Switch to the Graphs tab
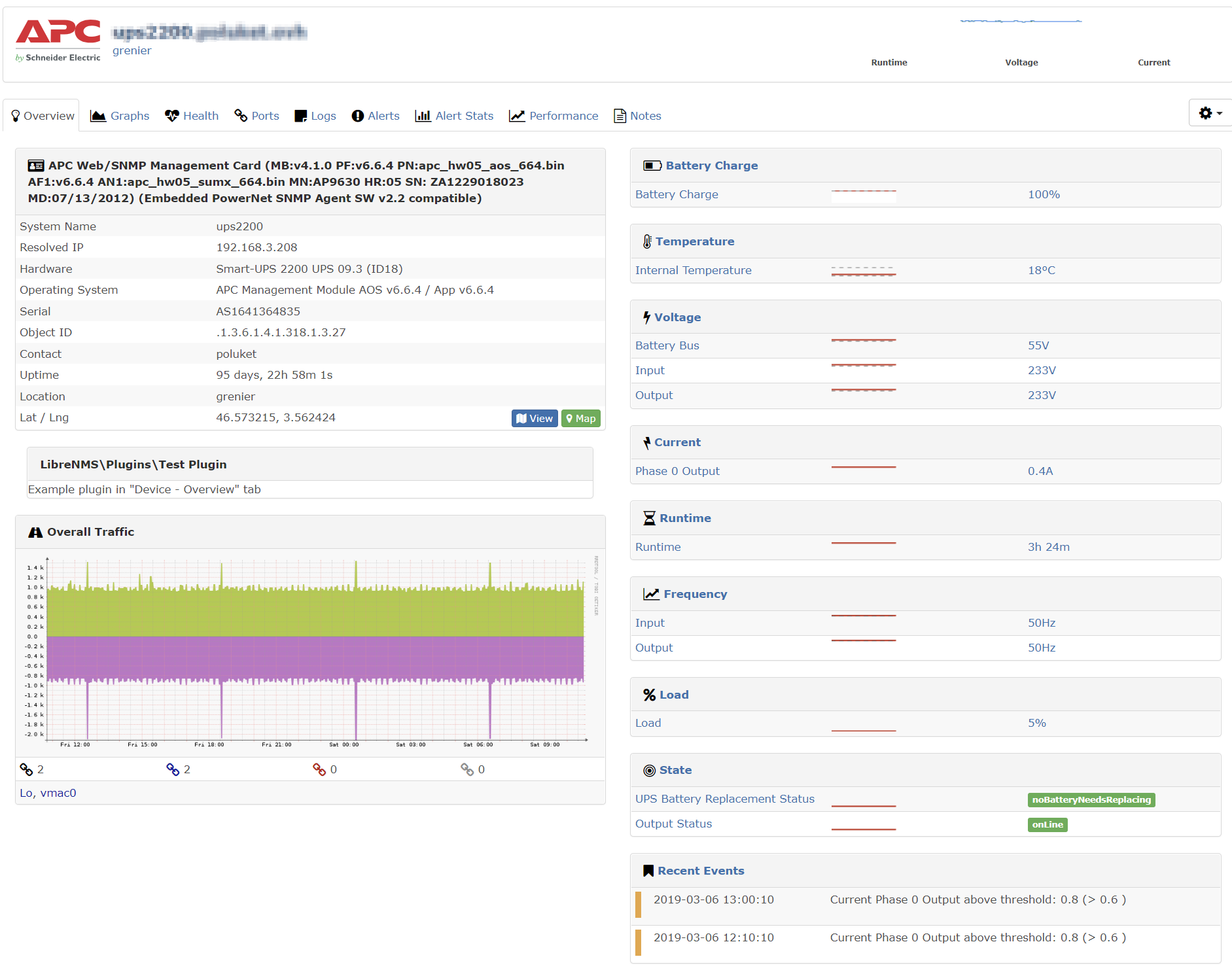This screenshot has width=1232, height=978. 120,116
